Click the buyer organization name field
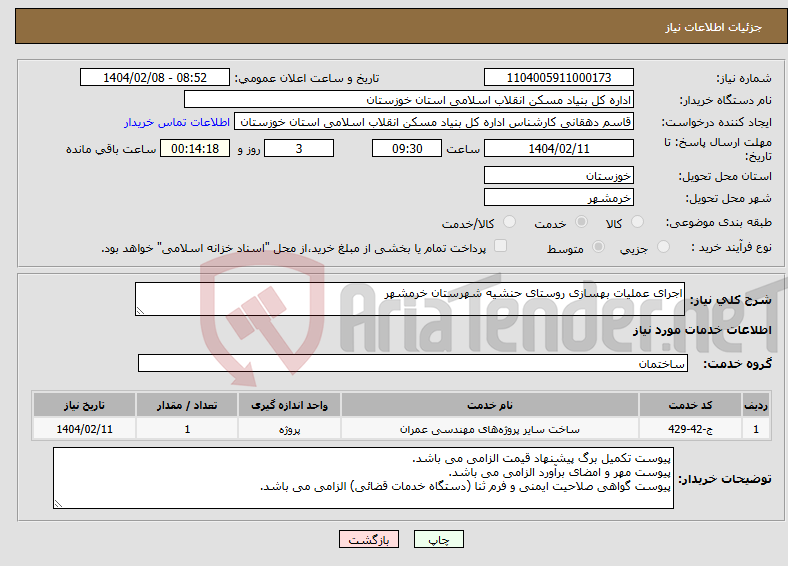This screenshot has width=788, height=566. tap(409, 100)
